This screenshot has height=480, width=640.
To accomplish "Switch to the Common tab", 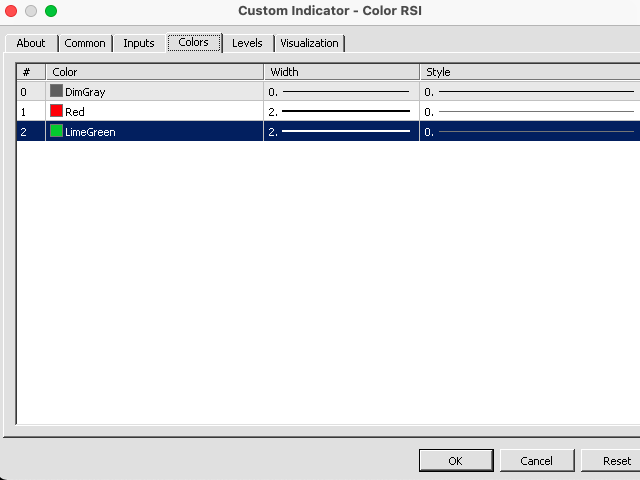I will tap(85, 43).
